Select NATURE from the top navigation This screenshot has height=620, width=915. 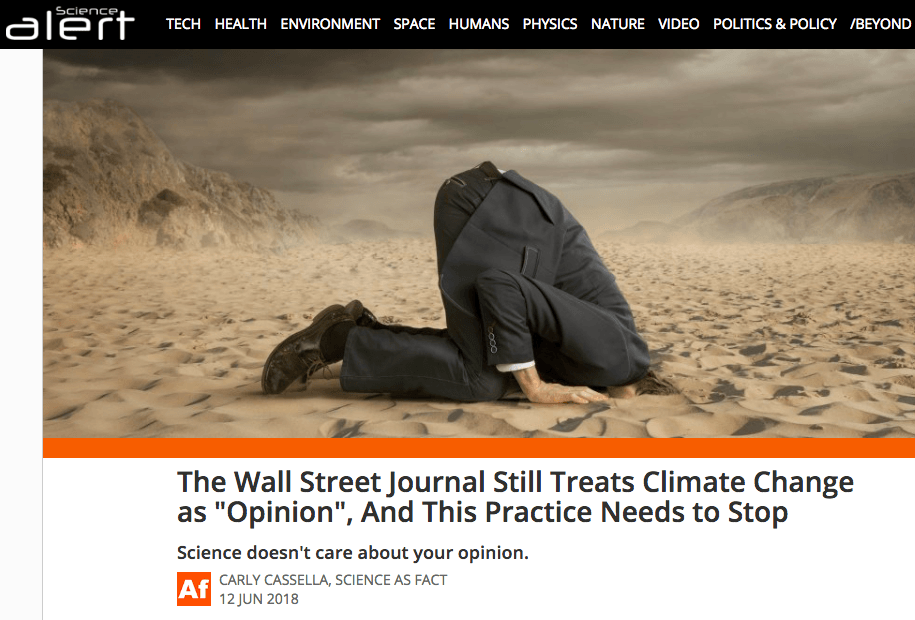pos(617,24)
